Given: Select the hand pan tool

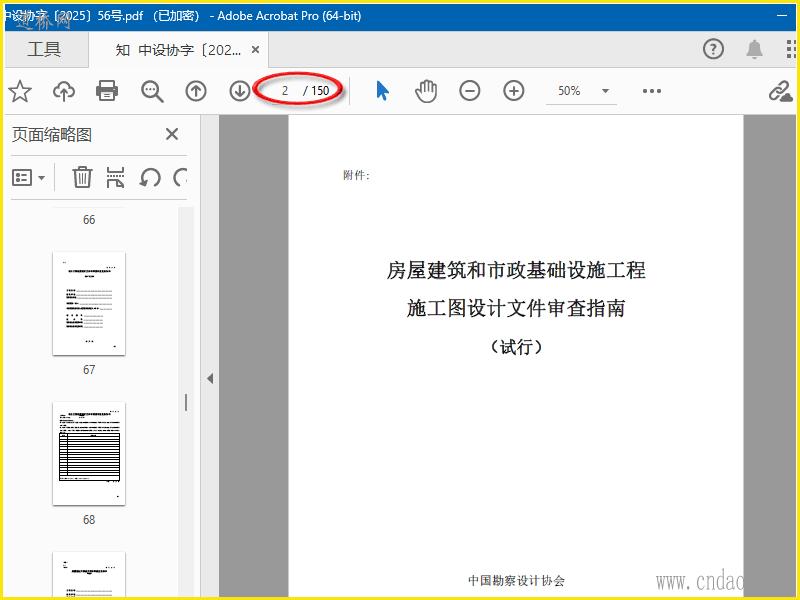Looking at the screenshot, I should 426,91.
